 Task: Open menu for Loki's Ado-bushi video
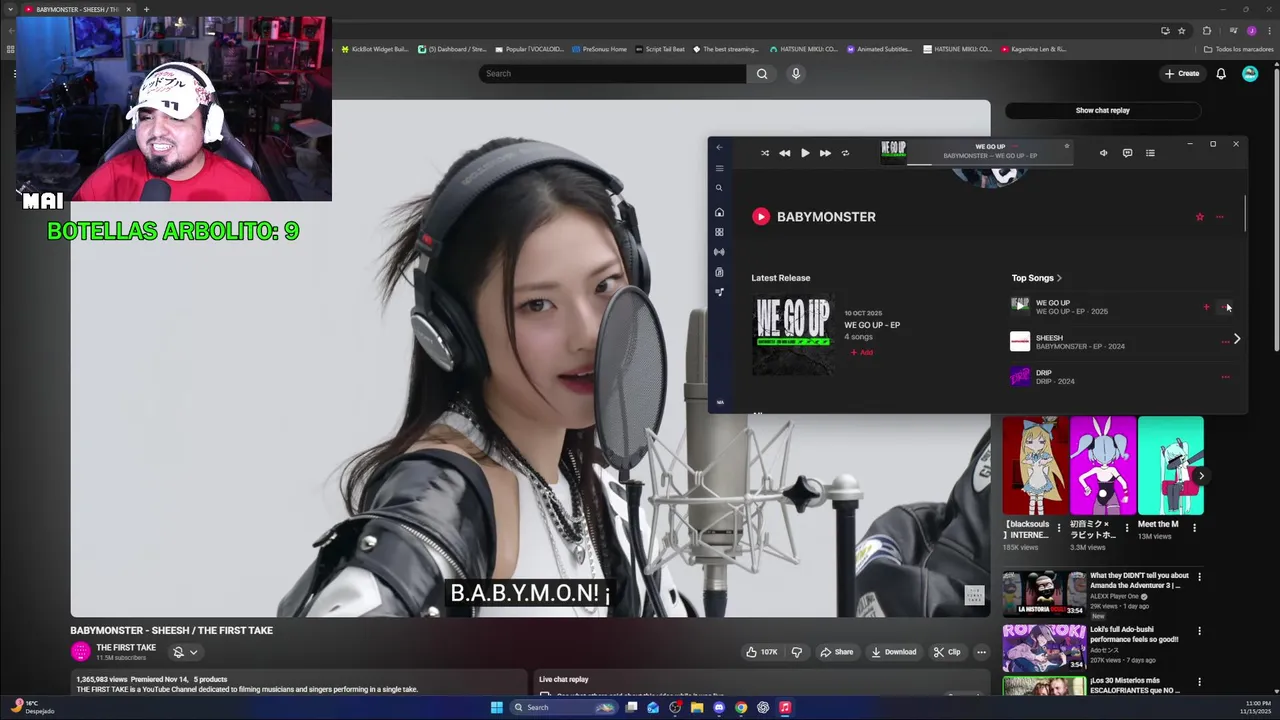[x=1199, y=631]
